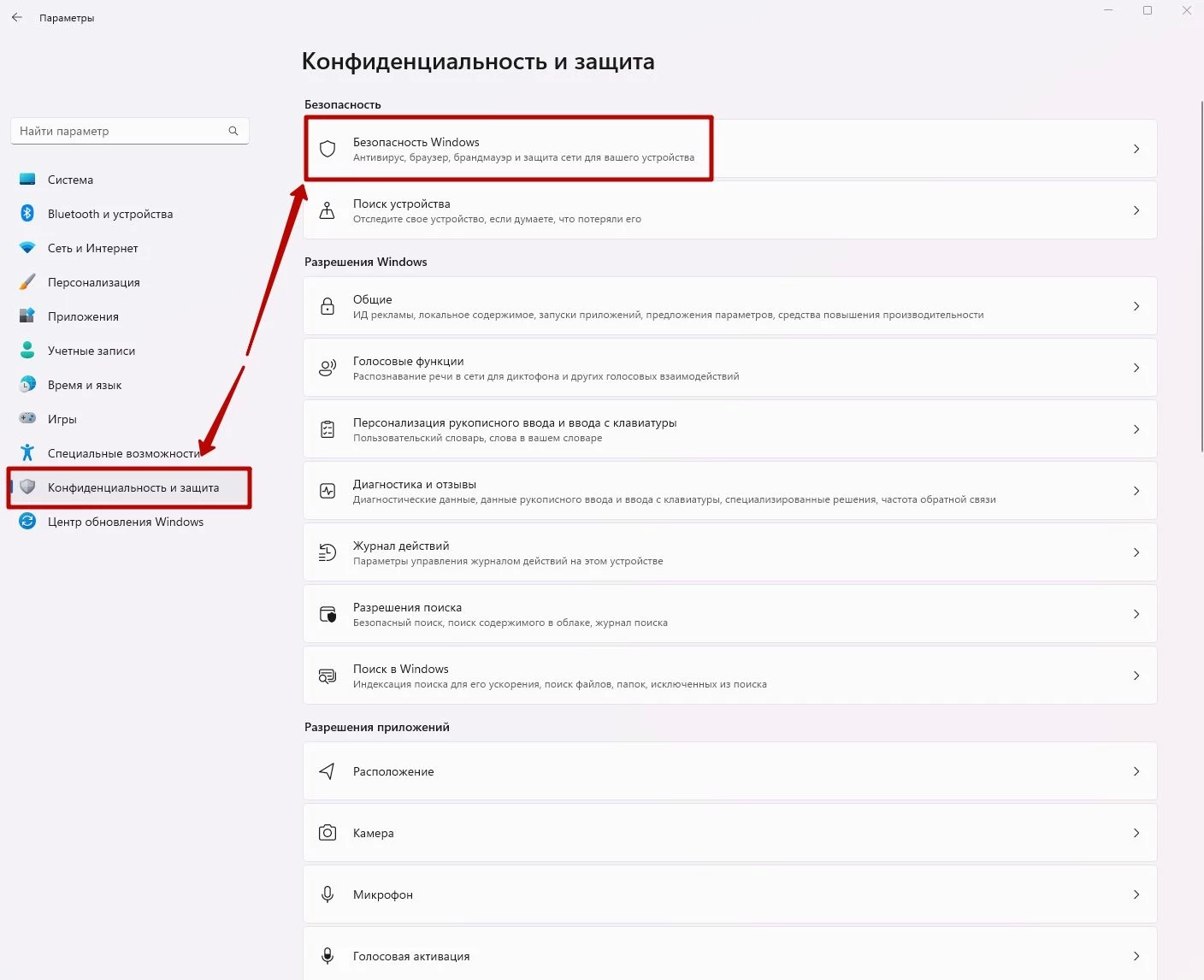Open the Voice activation settings row
Screen dimensions: 1204x980
point(410,956)
